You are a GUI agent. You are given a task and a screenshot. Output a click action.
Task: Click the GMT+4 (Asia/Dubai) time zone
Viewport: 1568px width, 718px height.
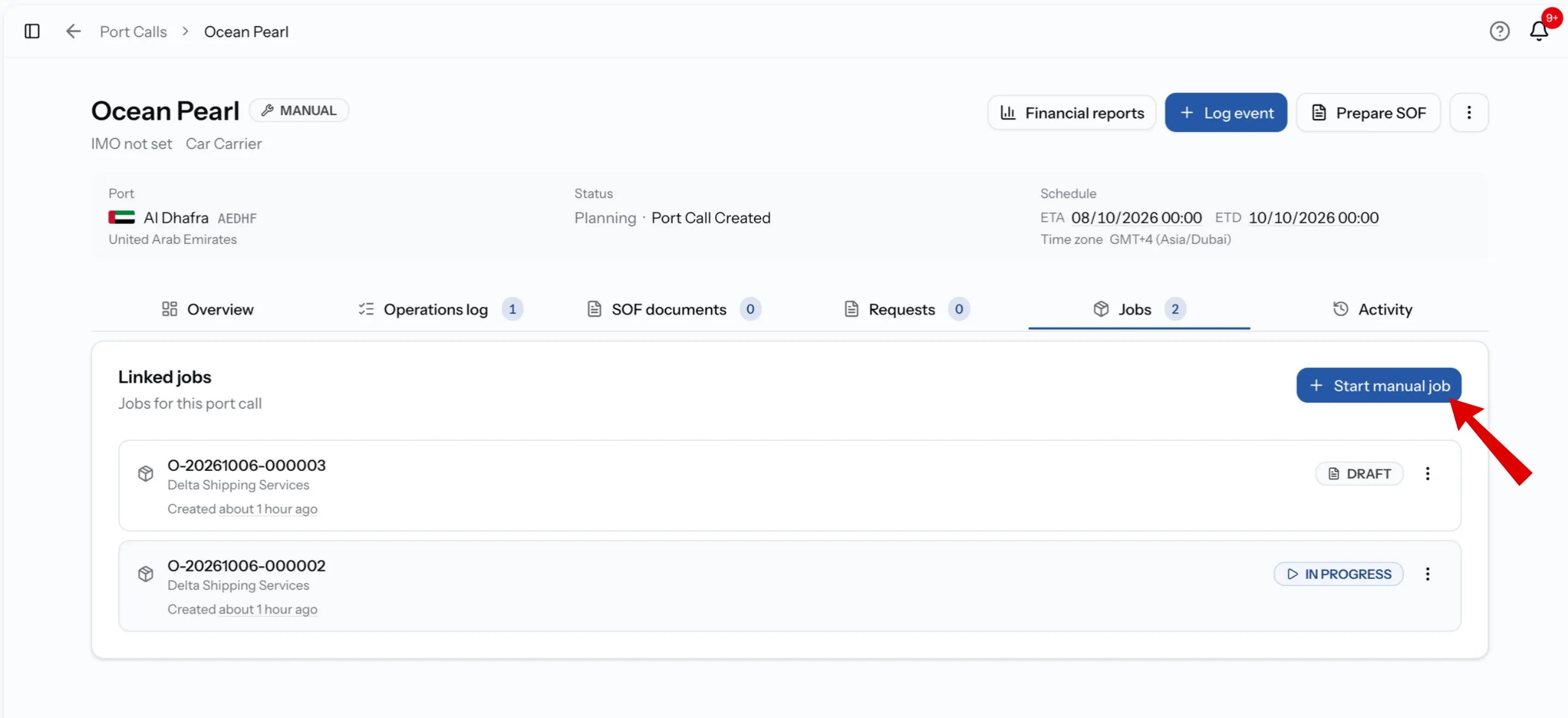coord(1170,239)
